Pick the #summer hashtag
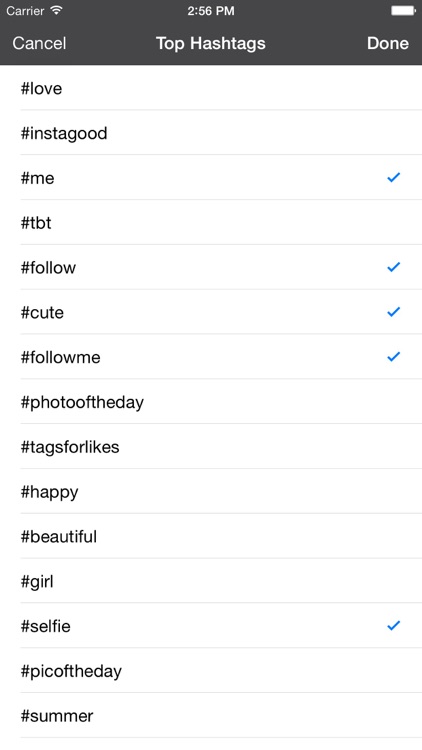 coord(211,716)
